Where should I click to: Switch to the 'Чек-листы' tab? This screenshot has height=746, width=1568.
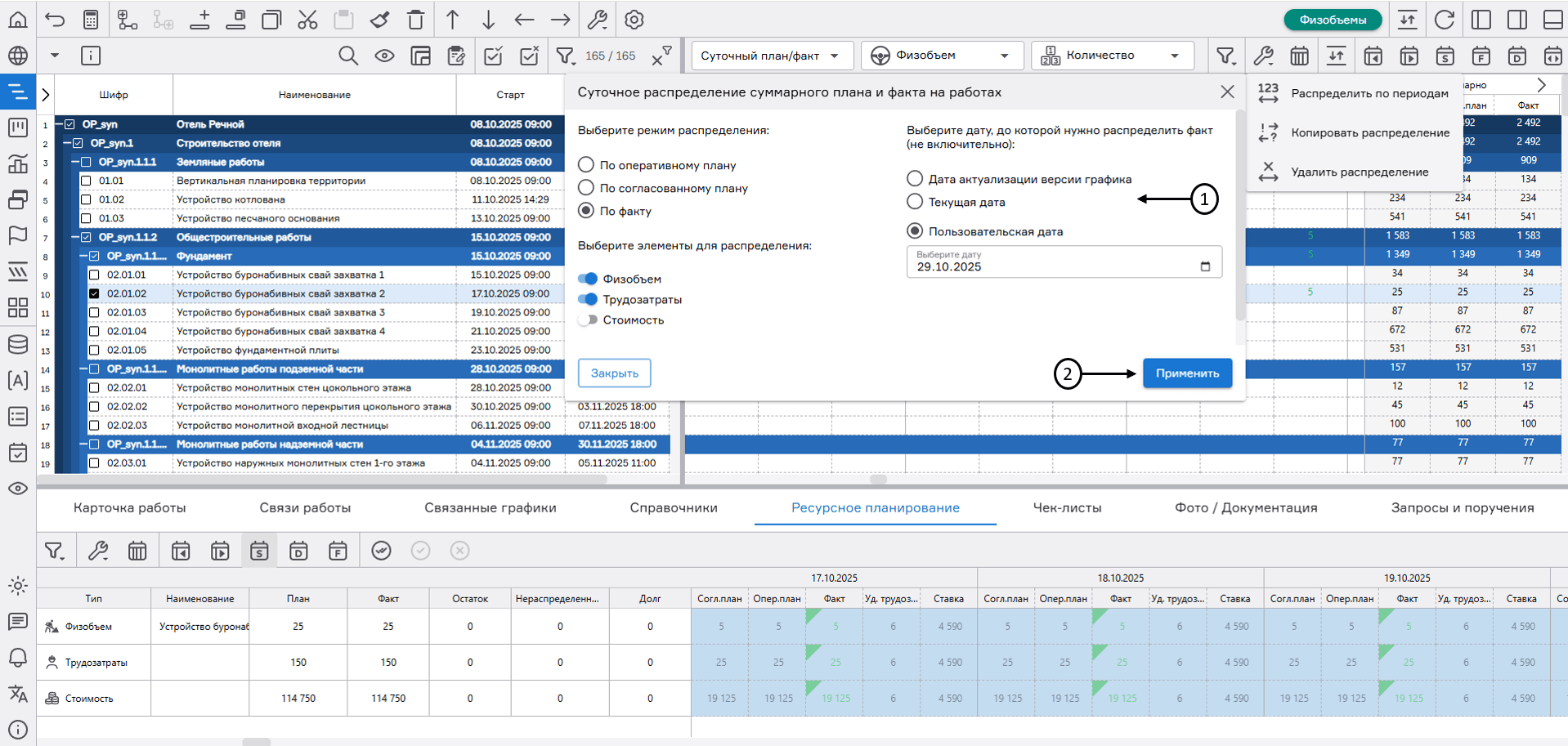[1067, 507]
